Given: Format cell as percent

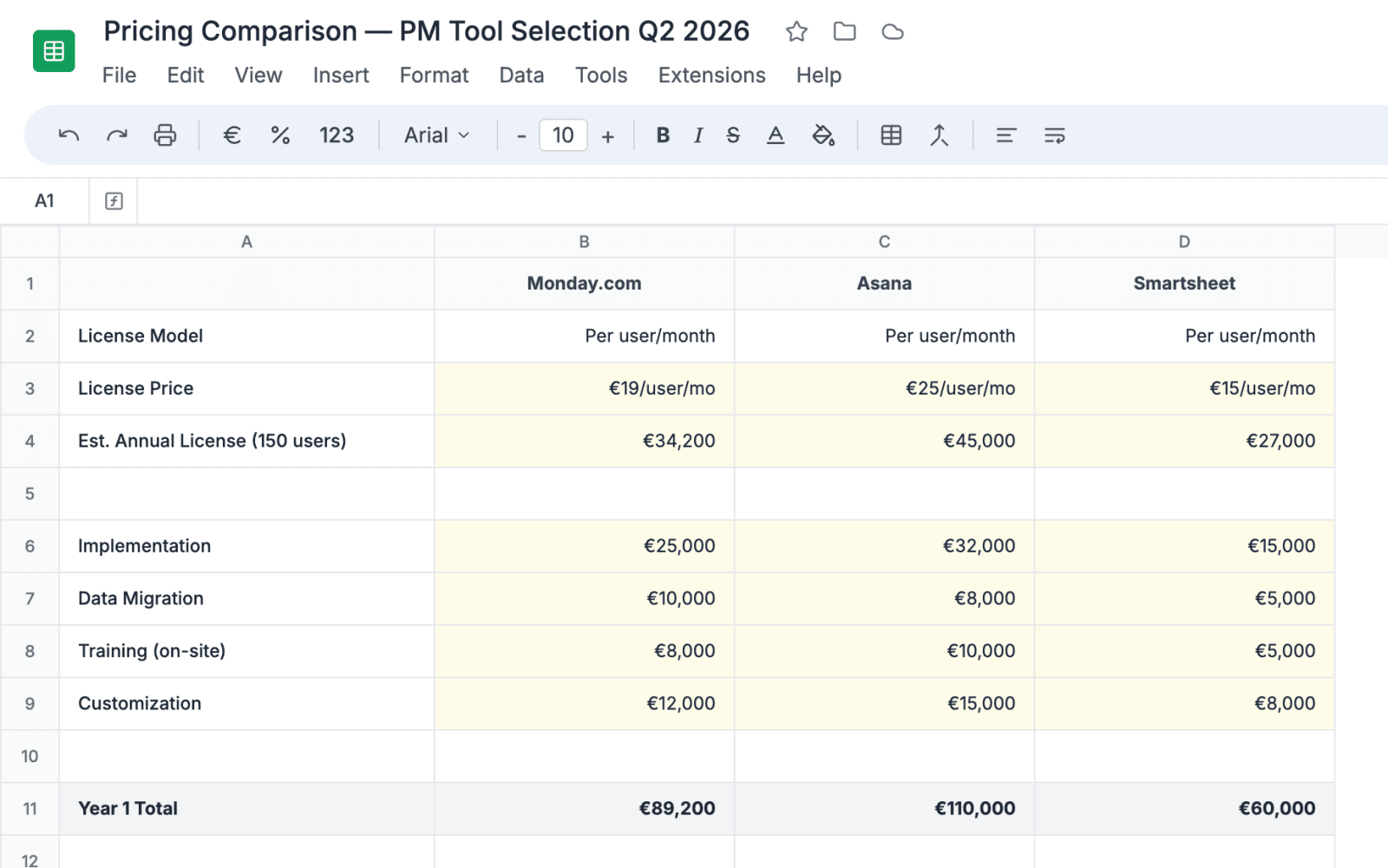Looking at the screenshot, I should coord(279,135).
